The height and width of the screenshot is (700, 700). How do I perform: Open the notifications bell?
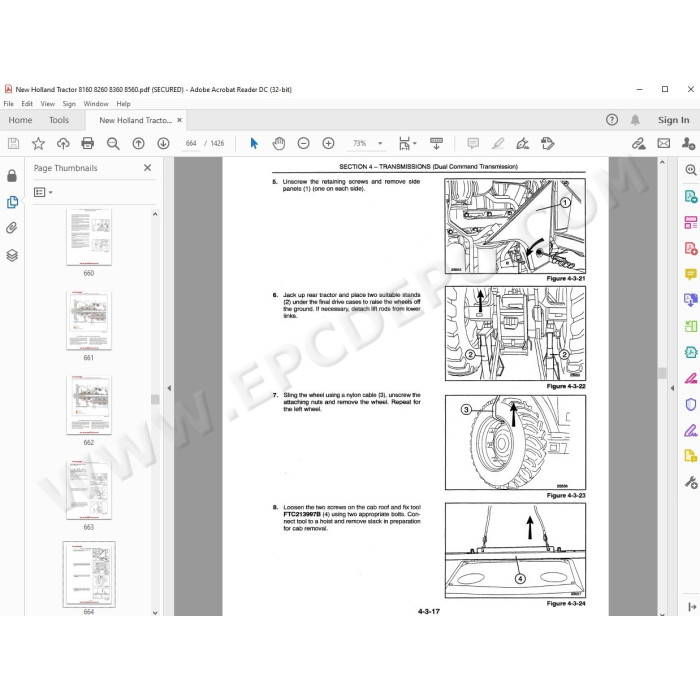pyautogui.click(x=635, y=120)
